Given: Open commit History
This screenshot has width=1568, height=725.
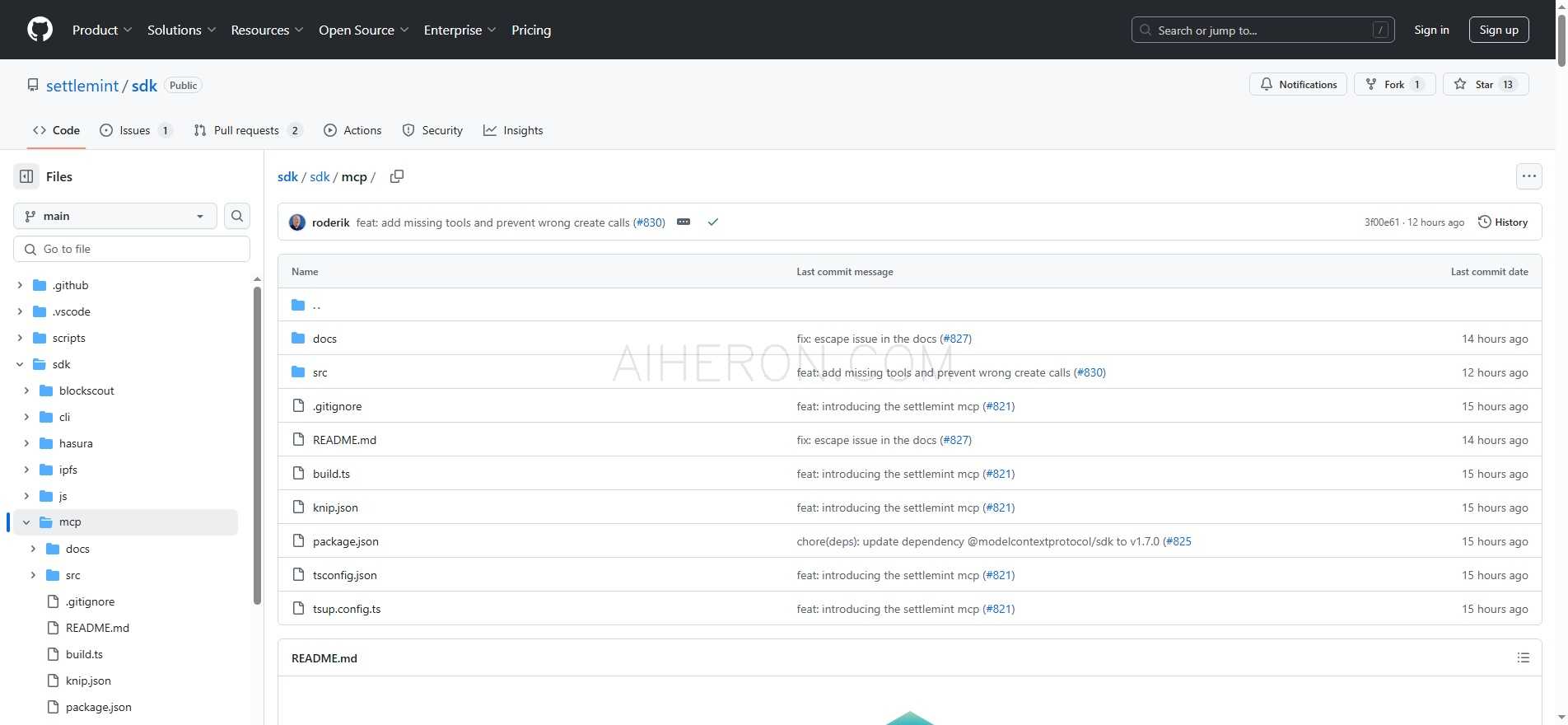Looking at the screenshot, I should tap(1503, 222).
